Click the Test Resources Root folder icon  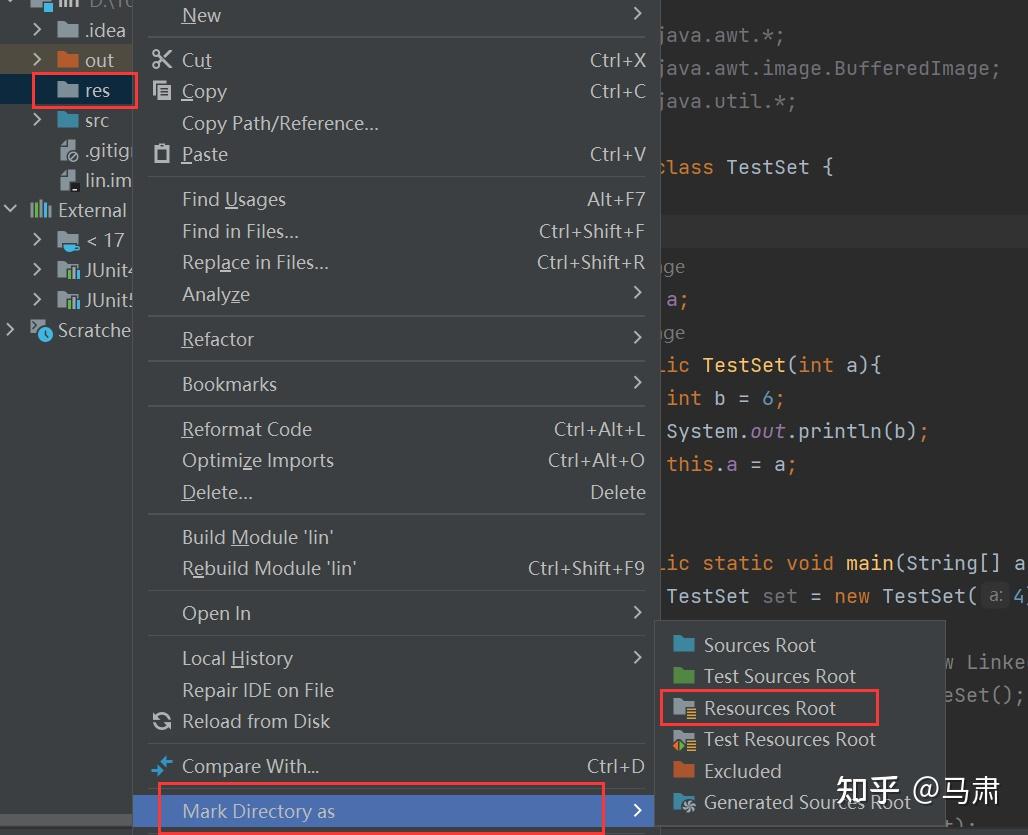[684, 741]
